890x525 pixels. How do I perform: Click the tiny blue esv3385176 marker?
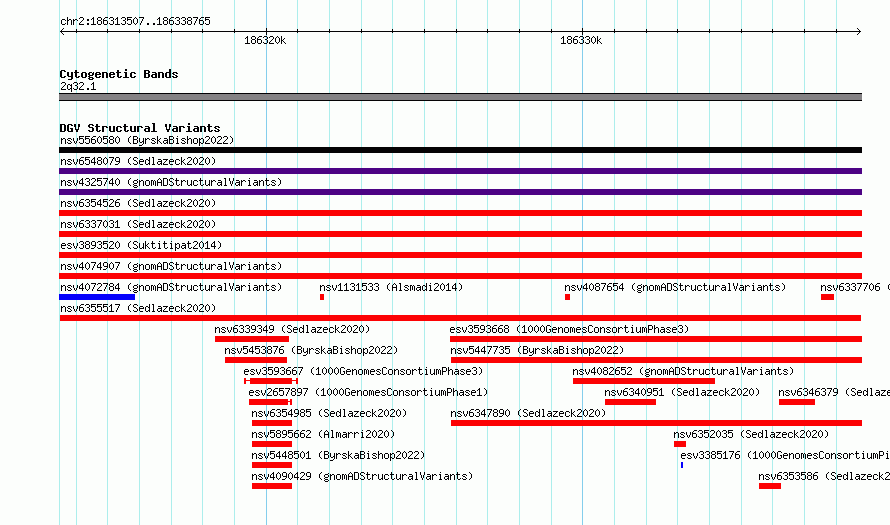click(682, 465)
